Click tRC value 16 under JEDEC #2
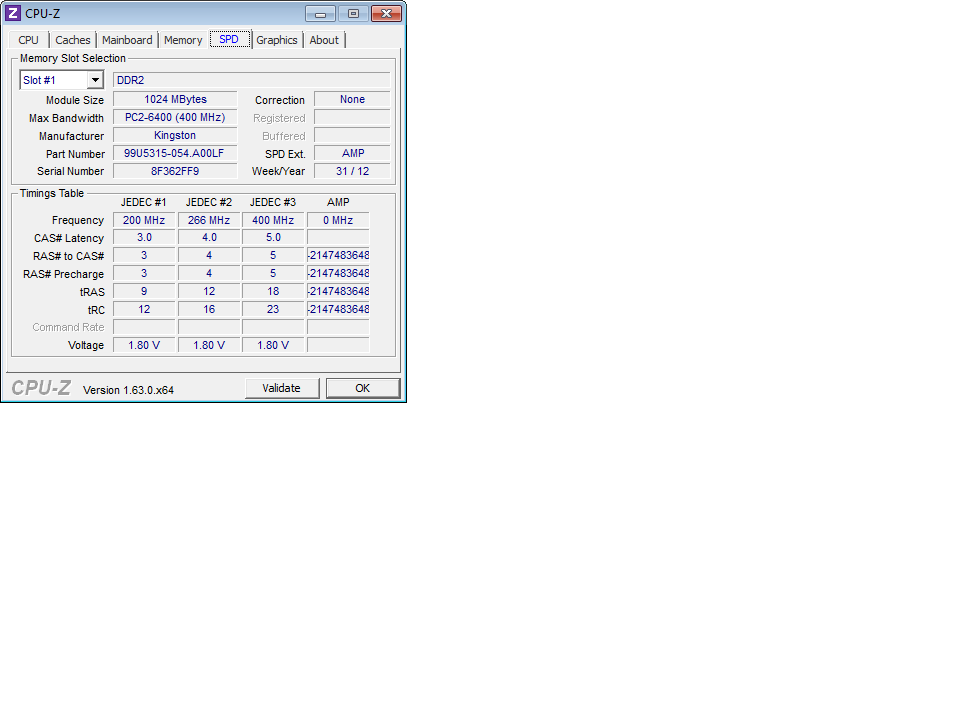 coord(209,309)
